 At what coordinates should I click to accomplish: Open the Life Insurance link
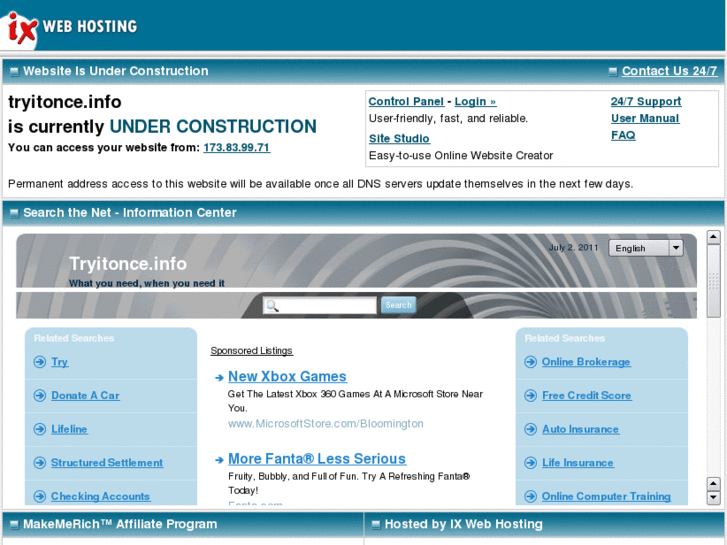(578, 462)
